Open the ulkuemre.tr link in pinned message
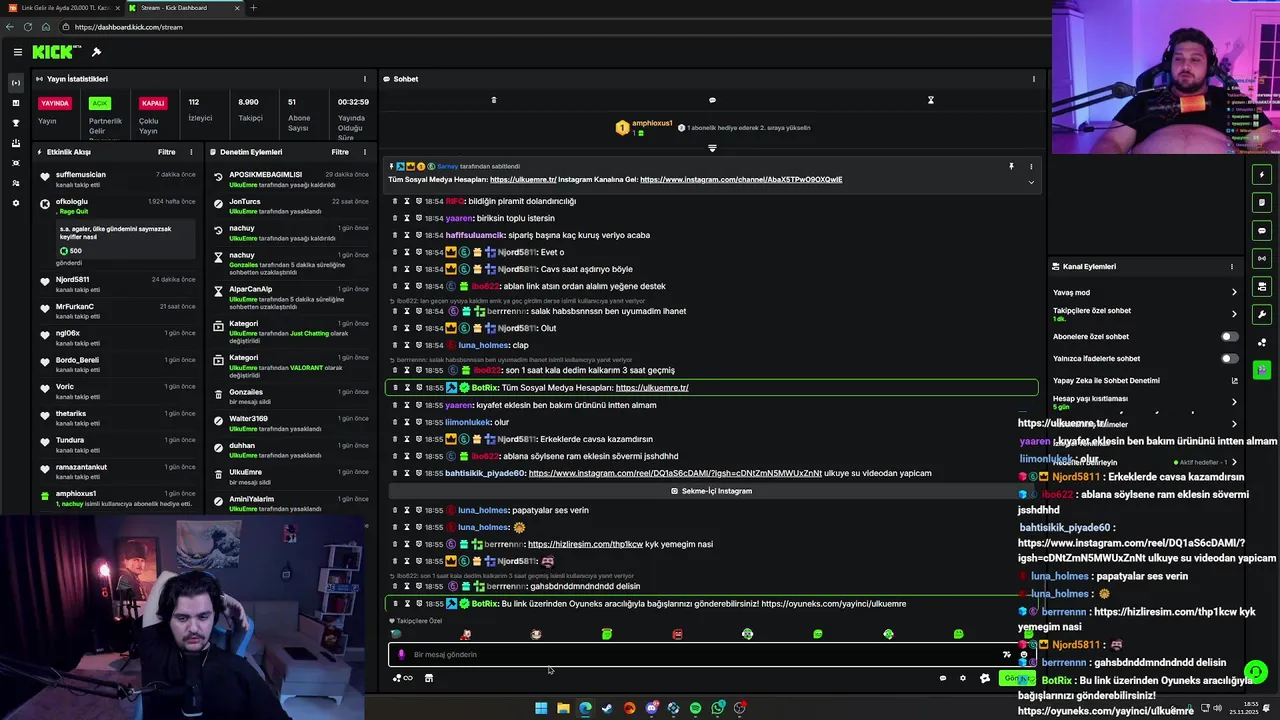1280x720 pixels. tap(523, 180)
